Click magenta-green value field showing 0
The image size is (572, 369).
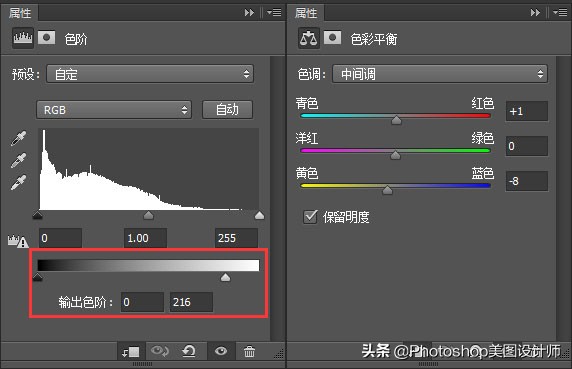pyautogui.click(x=527, y=146)
